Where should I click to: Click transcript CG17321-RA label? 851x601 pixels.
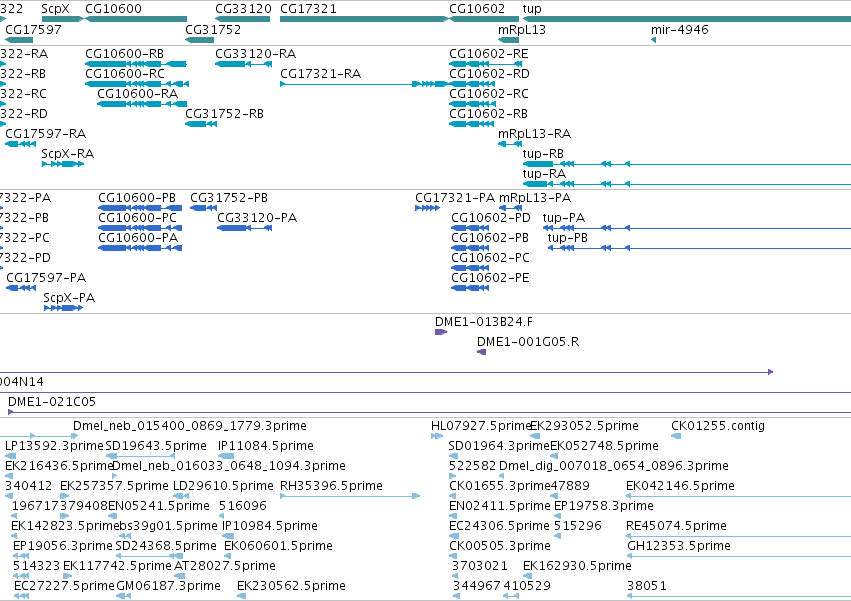[x=320, y=74]
